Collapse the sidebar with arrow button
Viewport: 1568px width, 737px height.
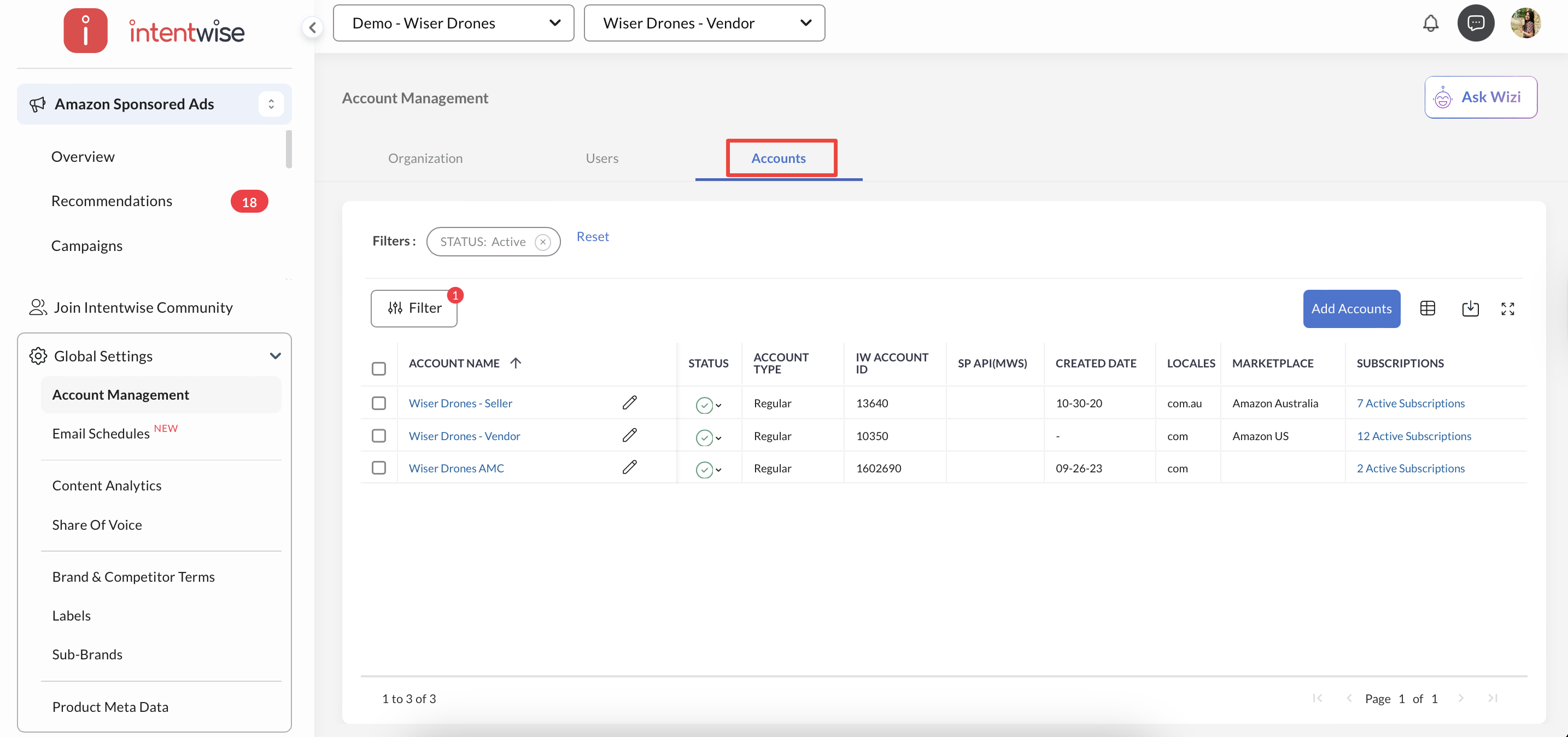(312, 27)
